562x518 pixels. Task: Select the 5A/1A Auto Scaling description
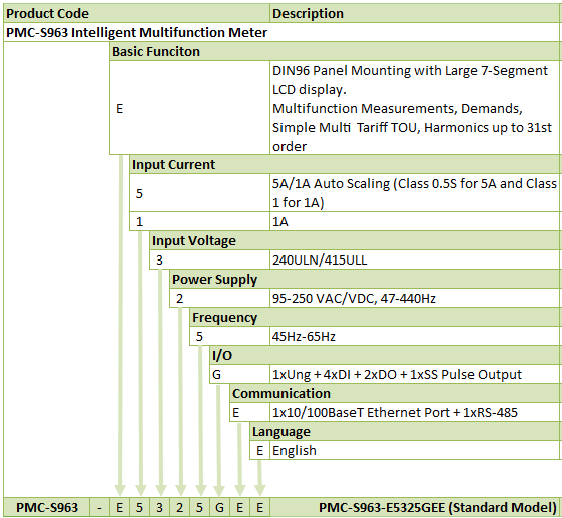point(414,193)
